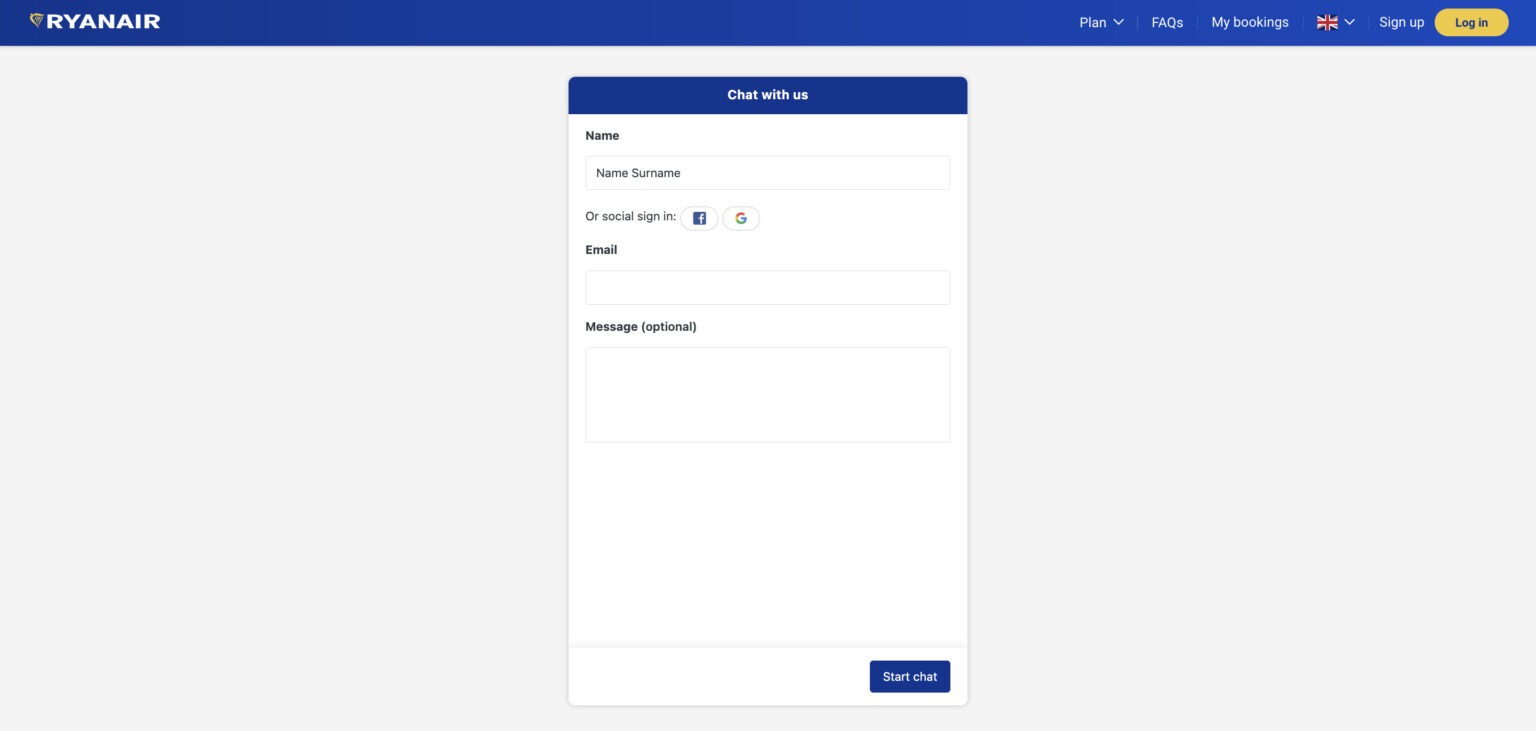Image resolution: width=1536 pixels, height=731 pixels.
Task: Click the Ryanair logo in header
Action: tap(95, 21)
